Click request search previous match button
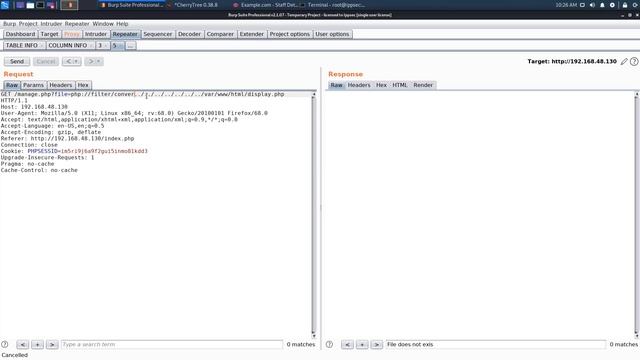 click(23, 344)
